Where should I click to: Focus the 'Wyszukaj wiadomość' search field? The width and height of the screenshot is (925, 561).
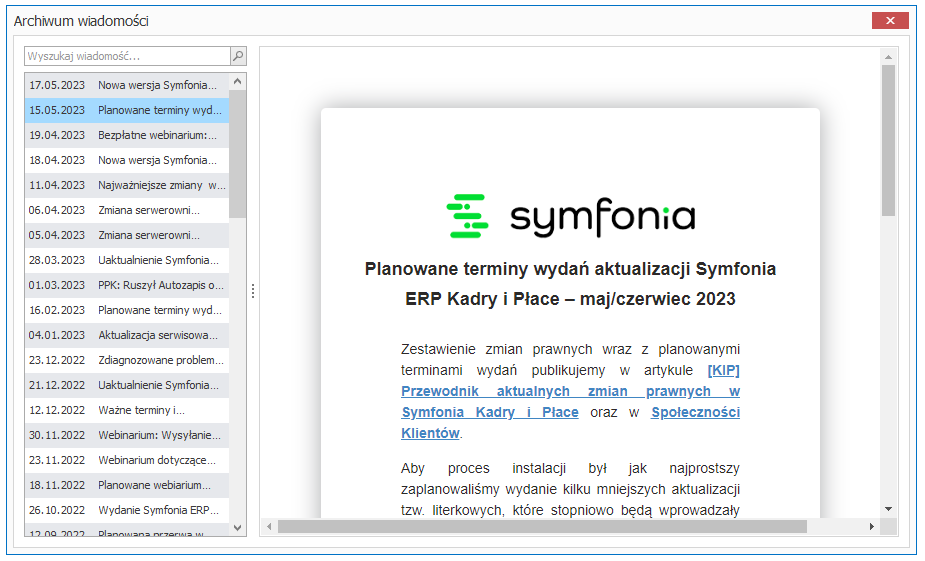coord(127,56)
